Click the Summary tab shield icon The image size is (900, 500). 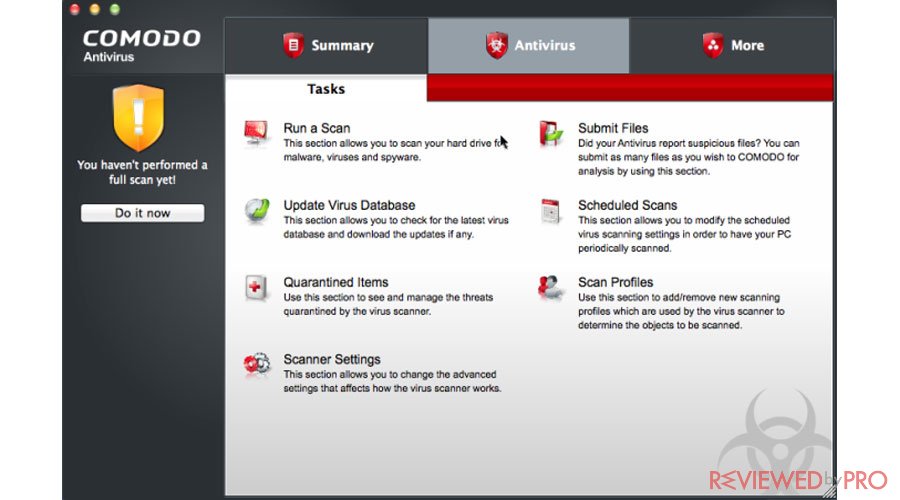293,45
